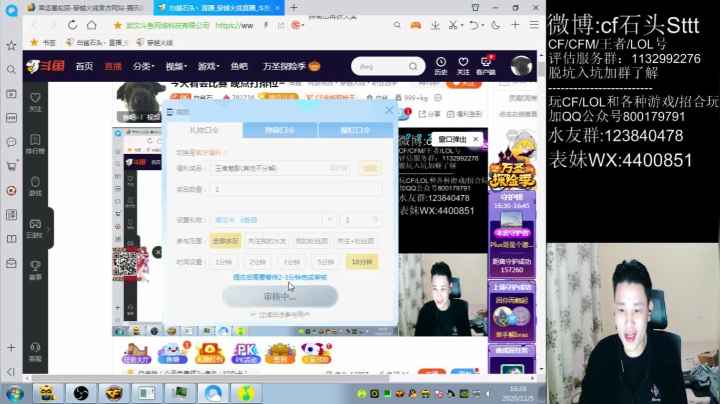Select 我的粉丝团 participation range
Image resolution: width=720 pixels, height=404 pixels.
tap(311, 241)
